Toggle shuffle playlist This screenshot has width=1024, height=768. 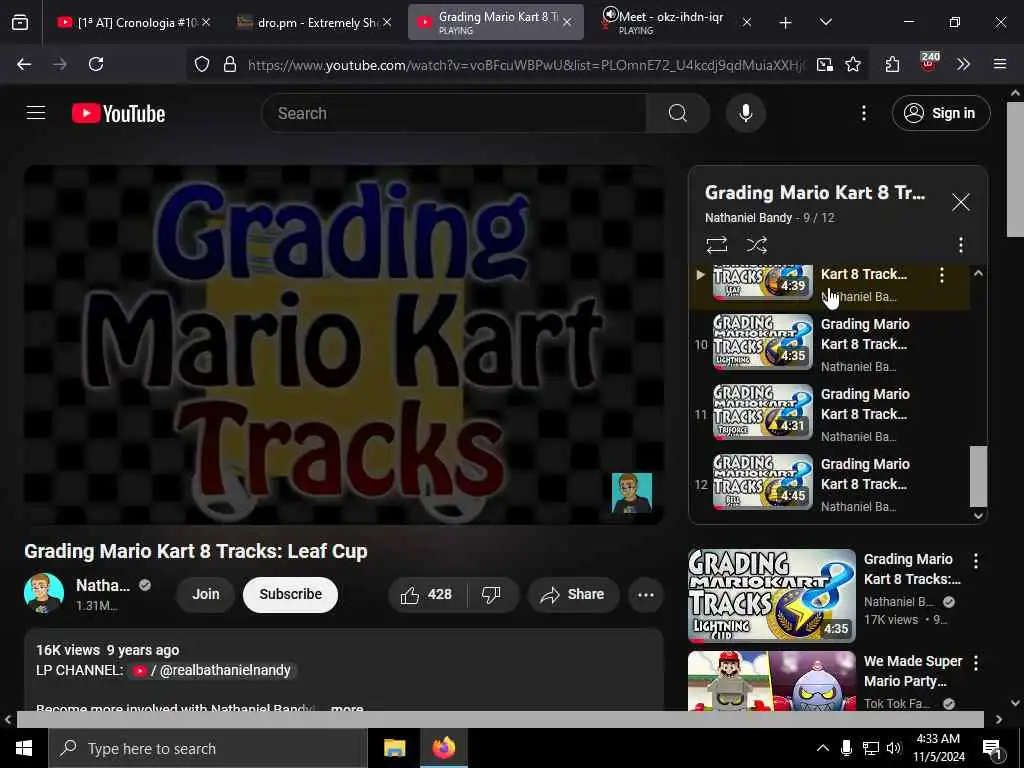tap(756, 245)
